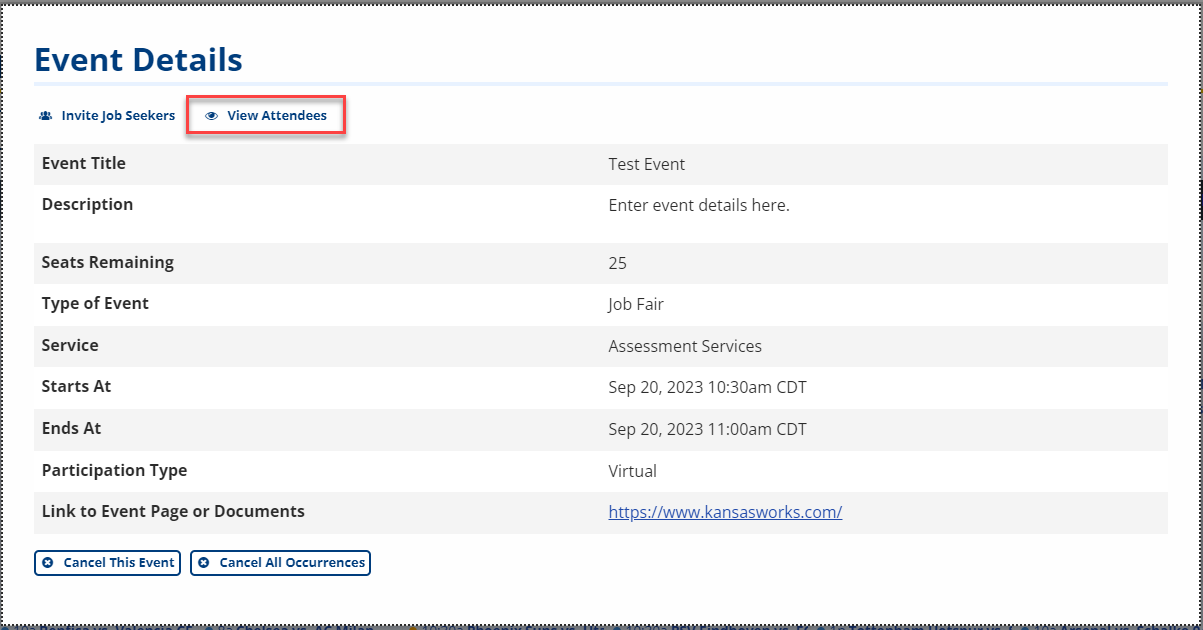Click the description text 'Enter event details here.'

(698, 205)
